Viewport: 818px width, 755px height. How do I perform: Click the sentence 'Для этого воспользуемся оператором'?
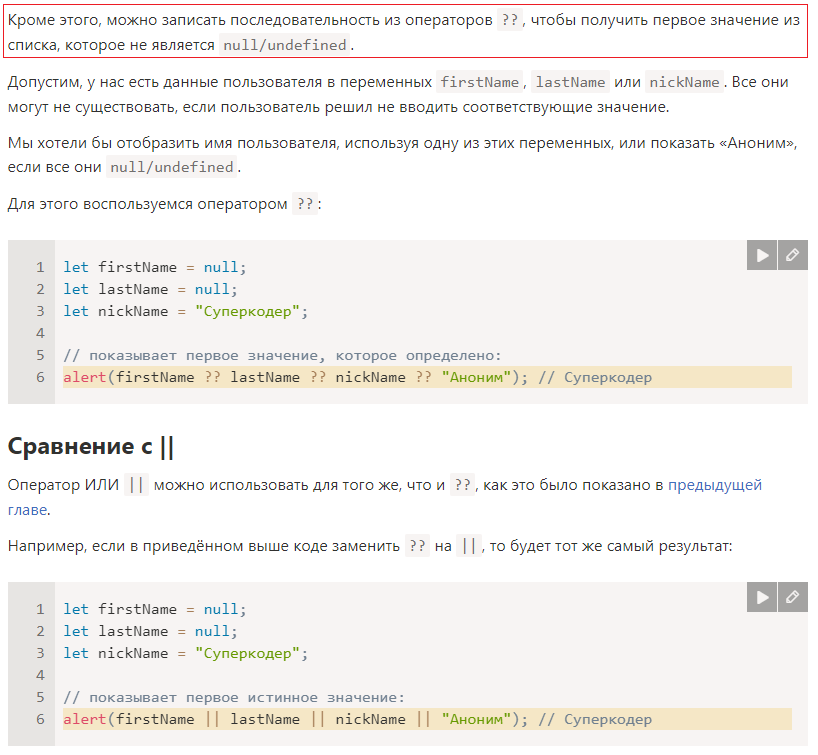point(148,204)
